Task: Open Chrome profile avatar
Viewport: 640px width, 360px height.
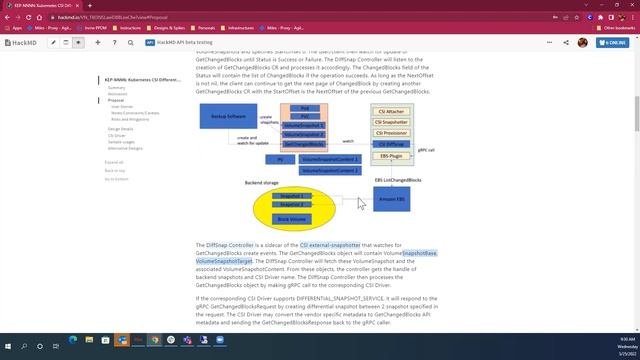Action: (622, 18)
